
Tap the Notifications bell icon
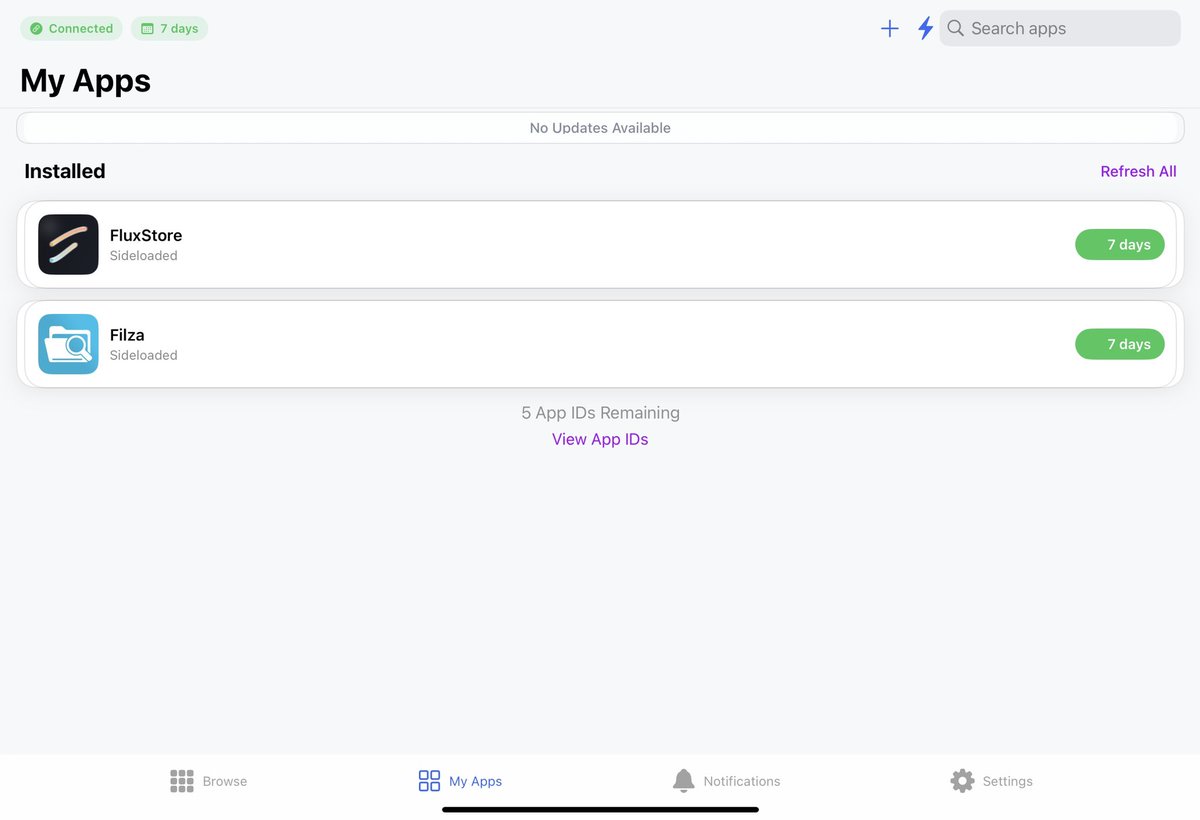(683, 781)
